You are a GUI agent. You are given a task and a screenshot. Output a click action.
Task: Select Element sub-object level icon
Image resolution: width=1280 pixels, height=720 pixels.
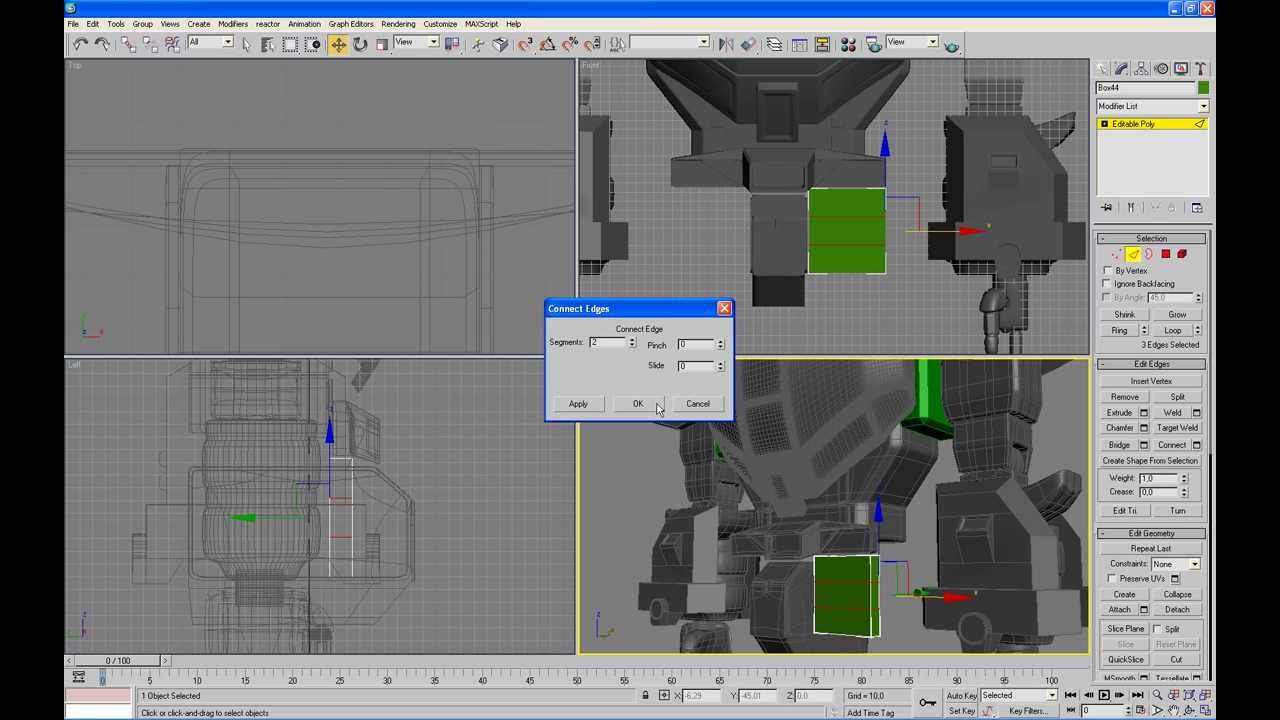(x=1181, y=254)
